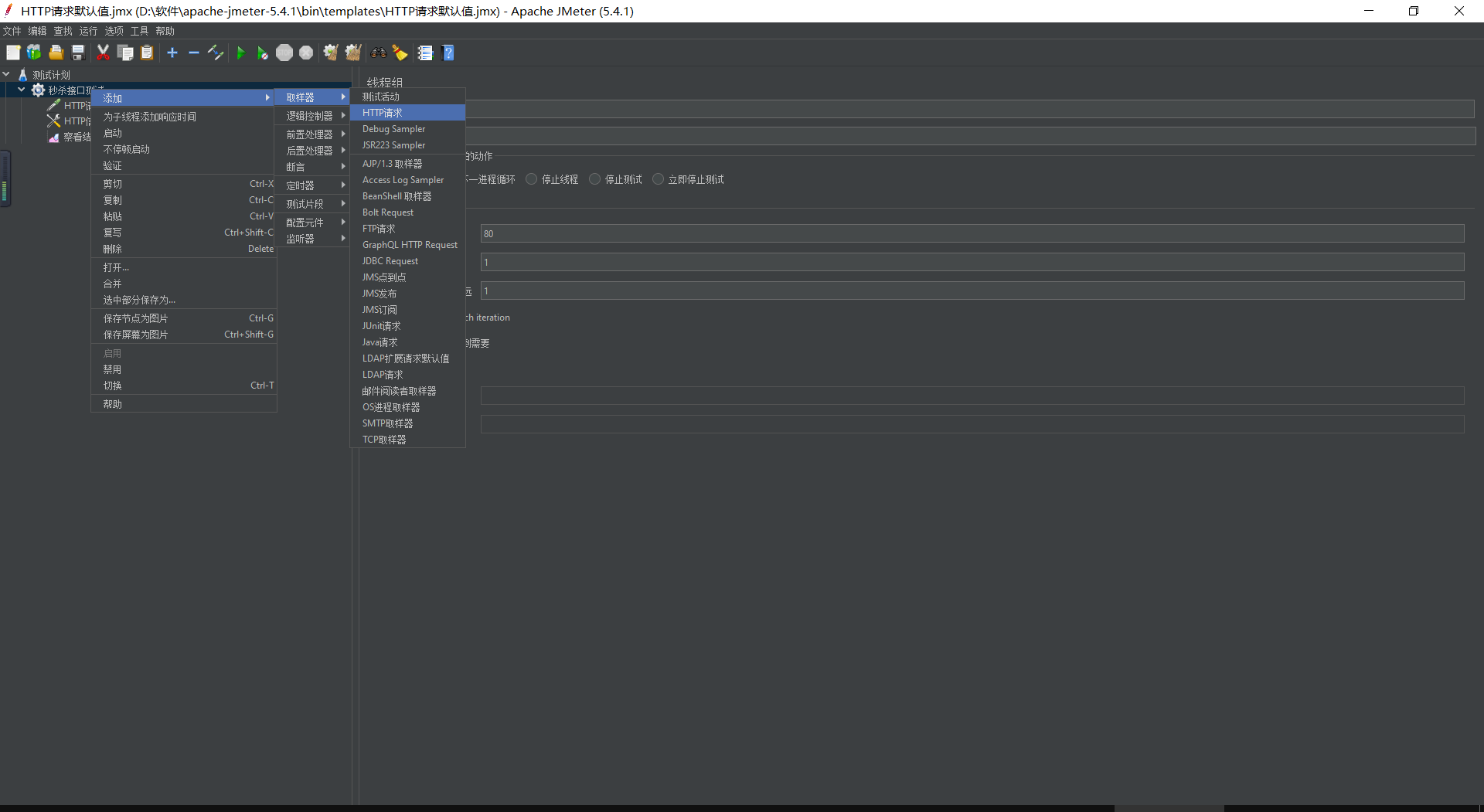Expand the 定时器 submenu
Screen dimensions: 1484x812
(311, 185)
